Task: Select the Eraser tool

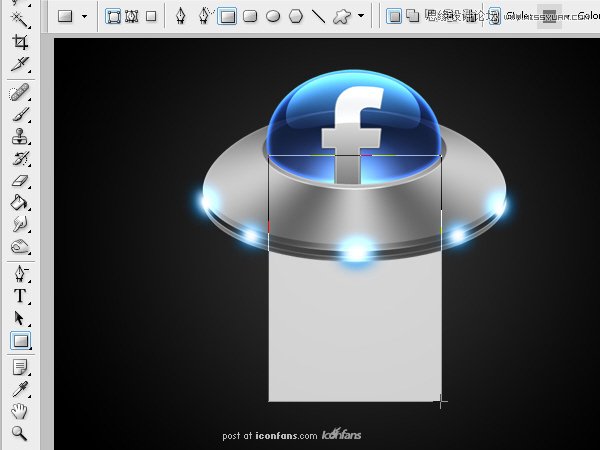Action: (x=19, y=181)
